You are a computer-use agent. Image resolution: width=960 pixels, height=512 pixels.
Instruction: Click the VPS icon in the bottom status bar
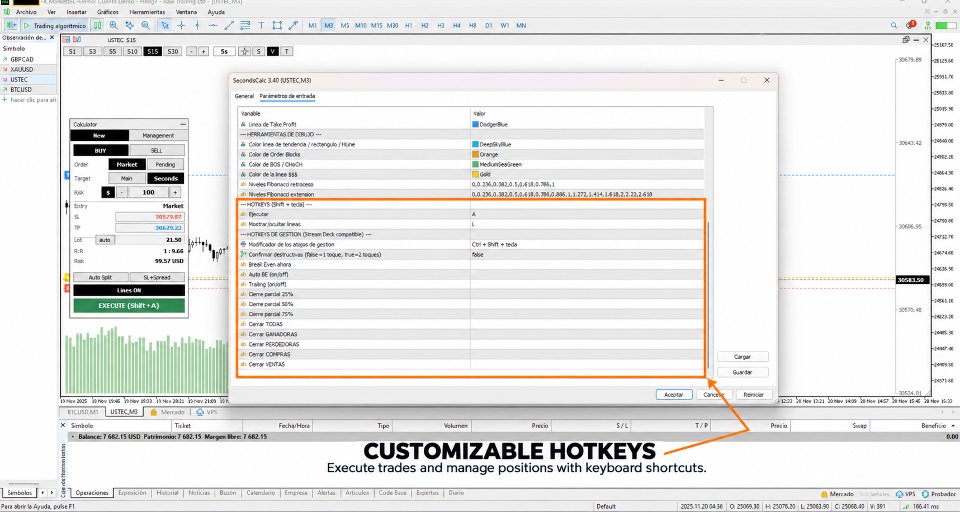coord(906,494)
